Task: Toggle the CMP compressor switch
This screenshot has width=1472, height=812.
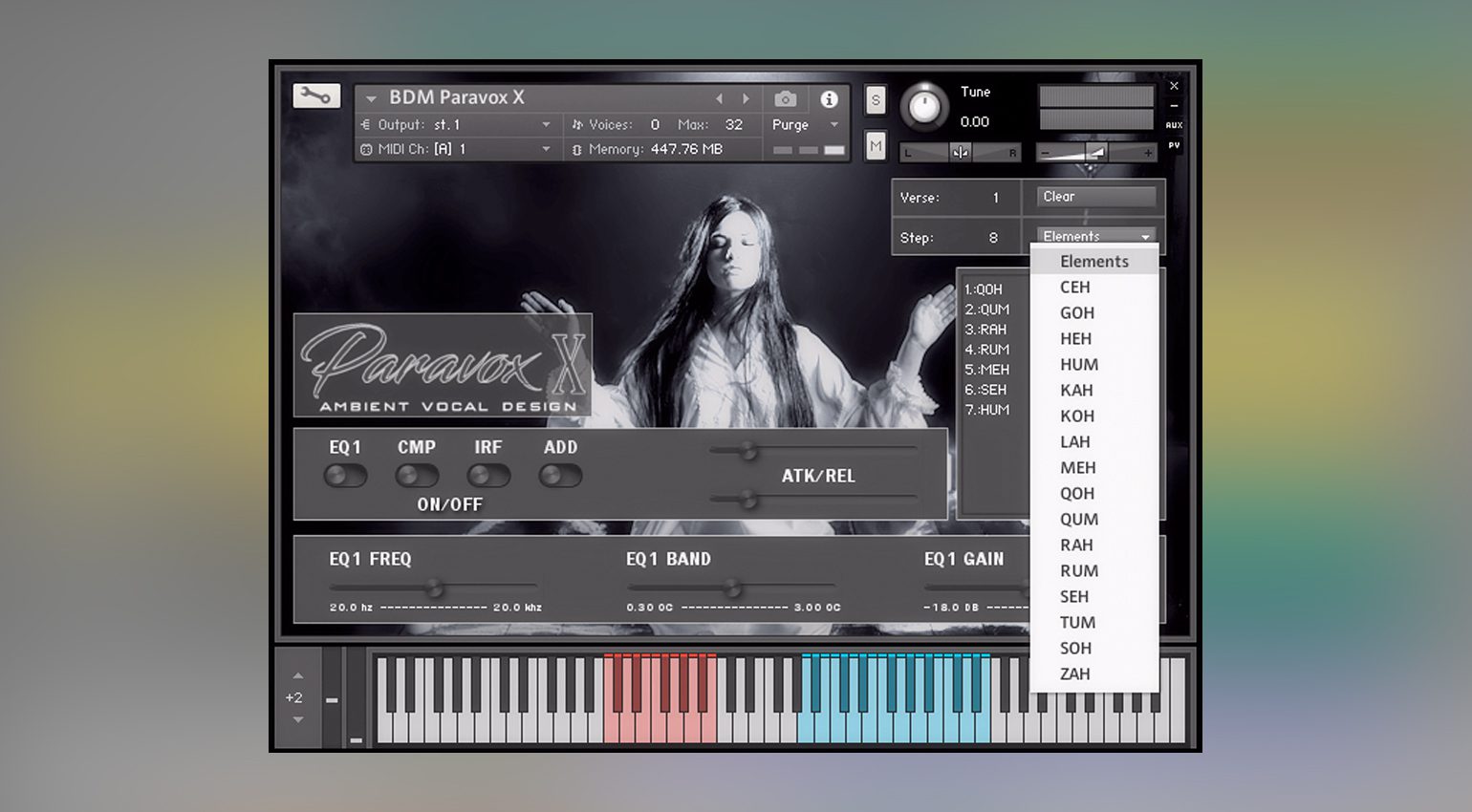Action: click(417, 476)
